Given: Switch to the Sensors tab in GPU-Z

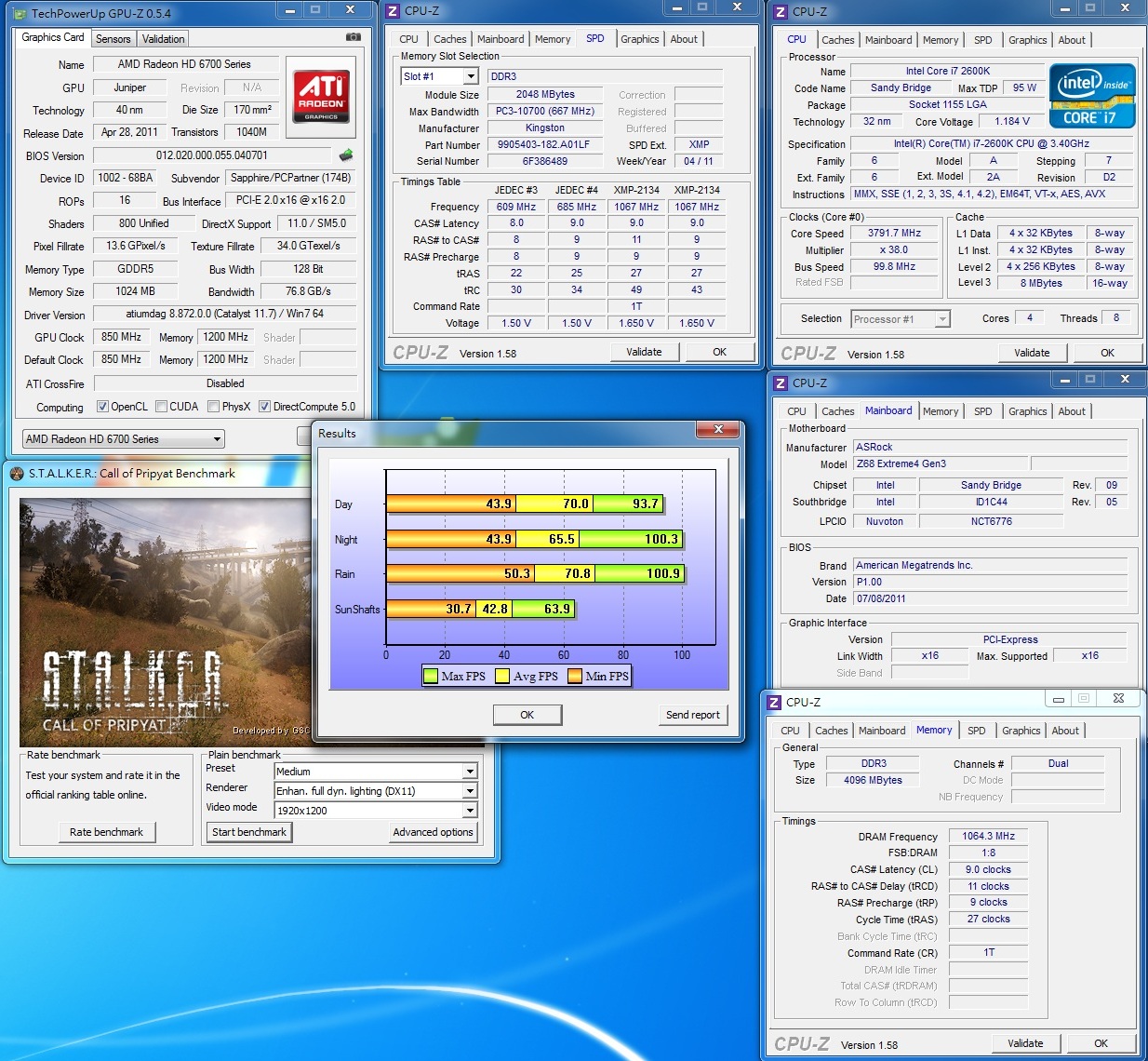Looking at the screenshot, I should click(113, 39).
